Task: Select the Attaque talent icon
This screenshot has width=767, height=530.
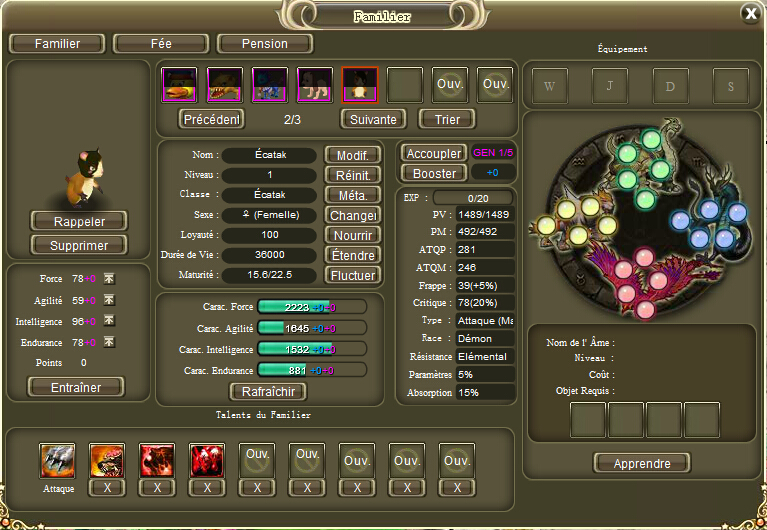Action: pyautogui.click(x=57, y=460)
